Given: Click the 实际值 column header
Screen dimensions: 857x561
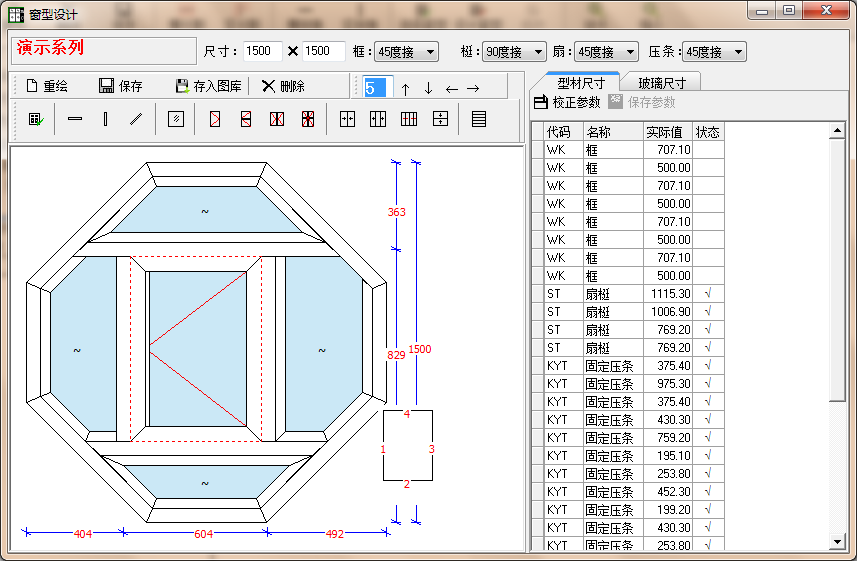Looking at the screenshot, I should [668, 132].
